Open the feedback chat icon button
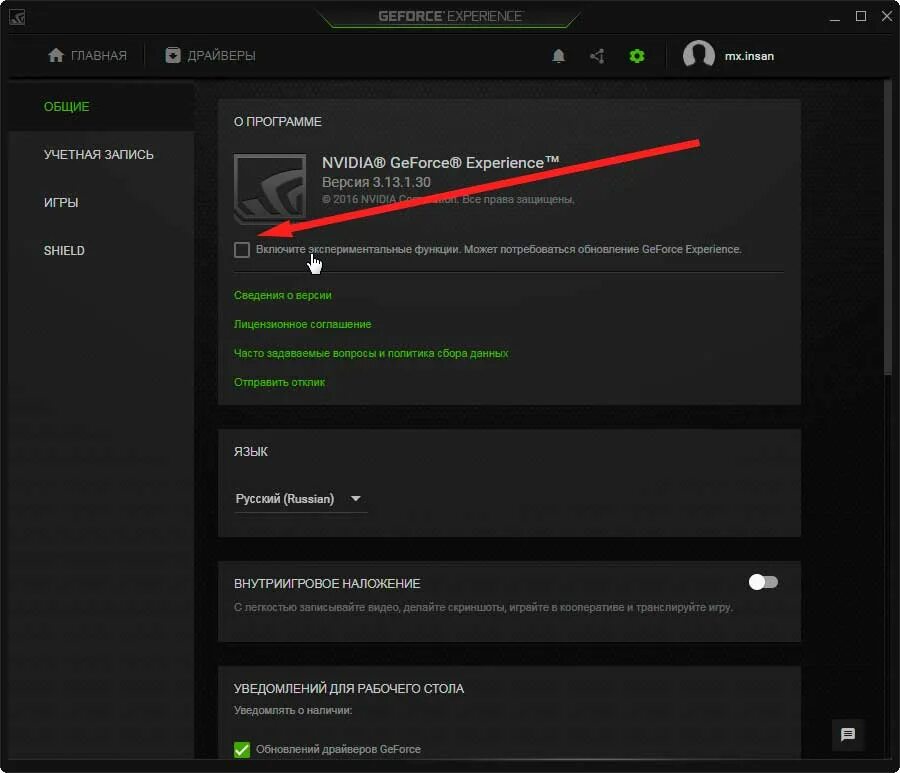 point(848,734)
